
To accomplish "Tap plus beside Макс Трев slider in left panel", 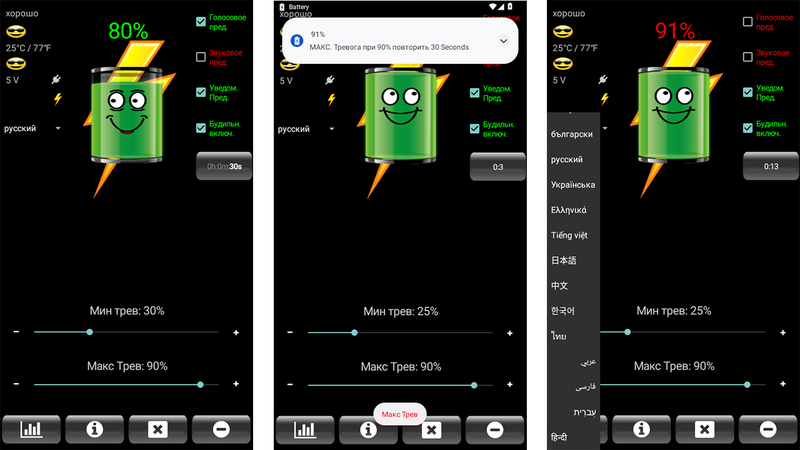I will [236, 384].
